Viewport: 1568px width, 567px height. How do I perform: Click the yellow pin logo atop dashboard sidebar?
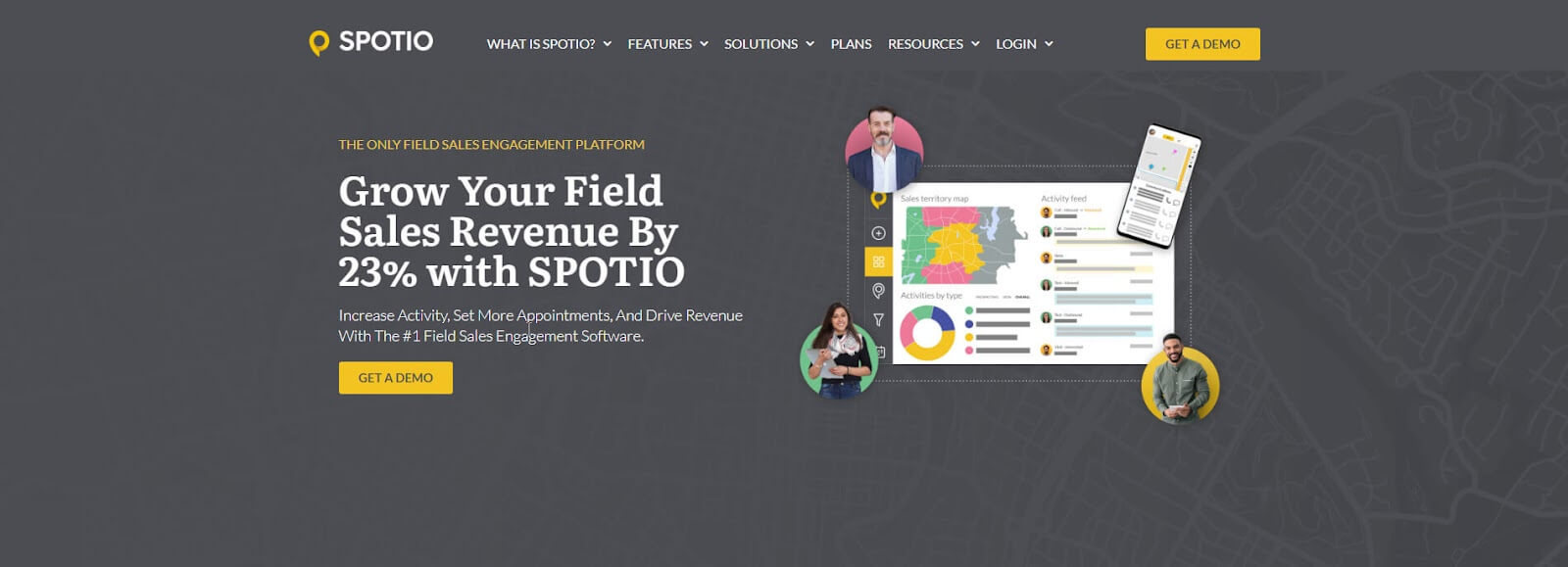pyautogui.click(x=878, y=201)
